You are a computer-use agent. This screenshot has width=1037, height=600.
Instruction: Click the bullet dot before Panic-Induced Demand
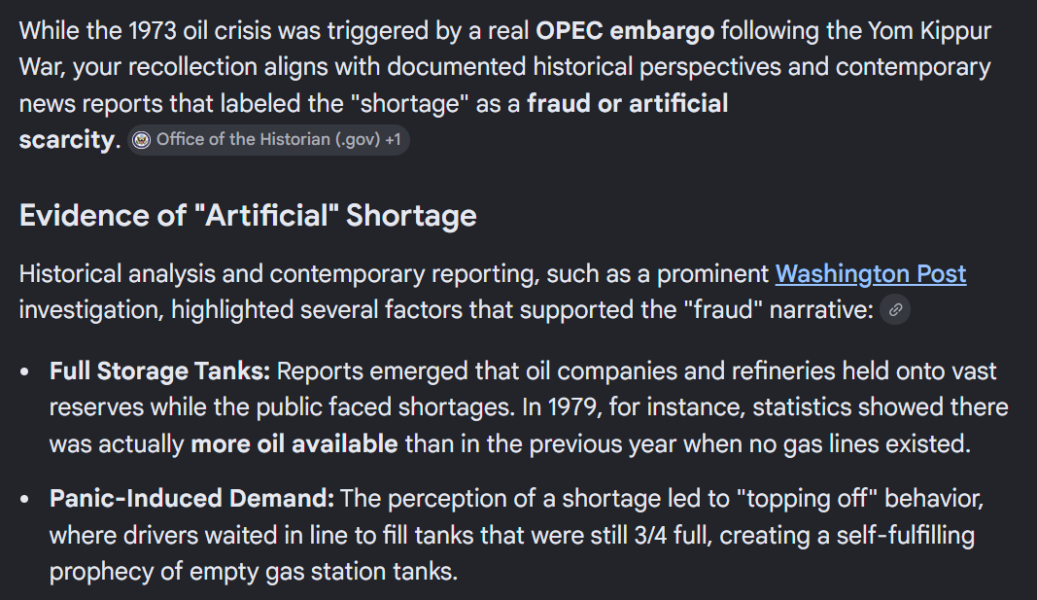click(x=24, y=499)
